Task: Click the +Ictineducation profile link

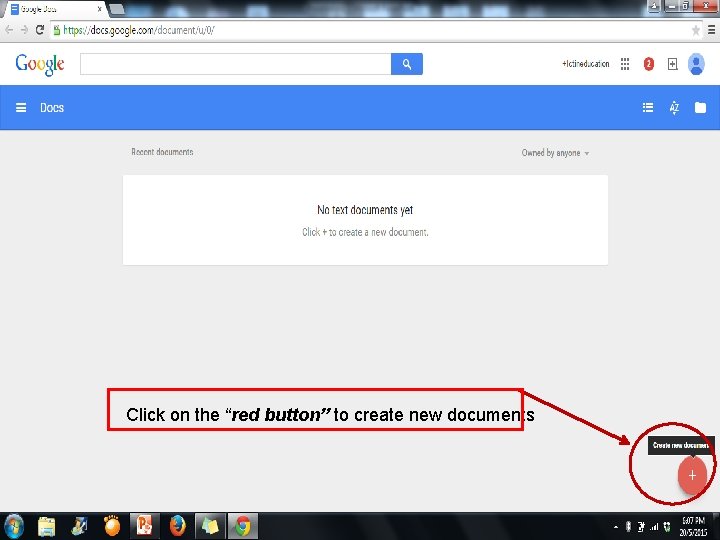Action: [585, 64]
